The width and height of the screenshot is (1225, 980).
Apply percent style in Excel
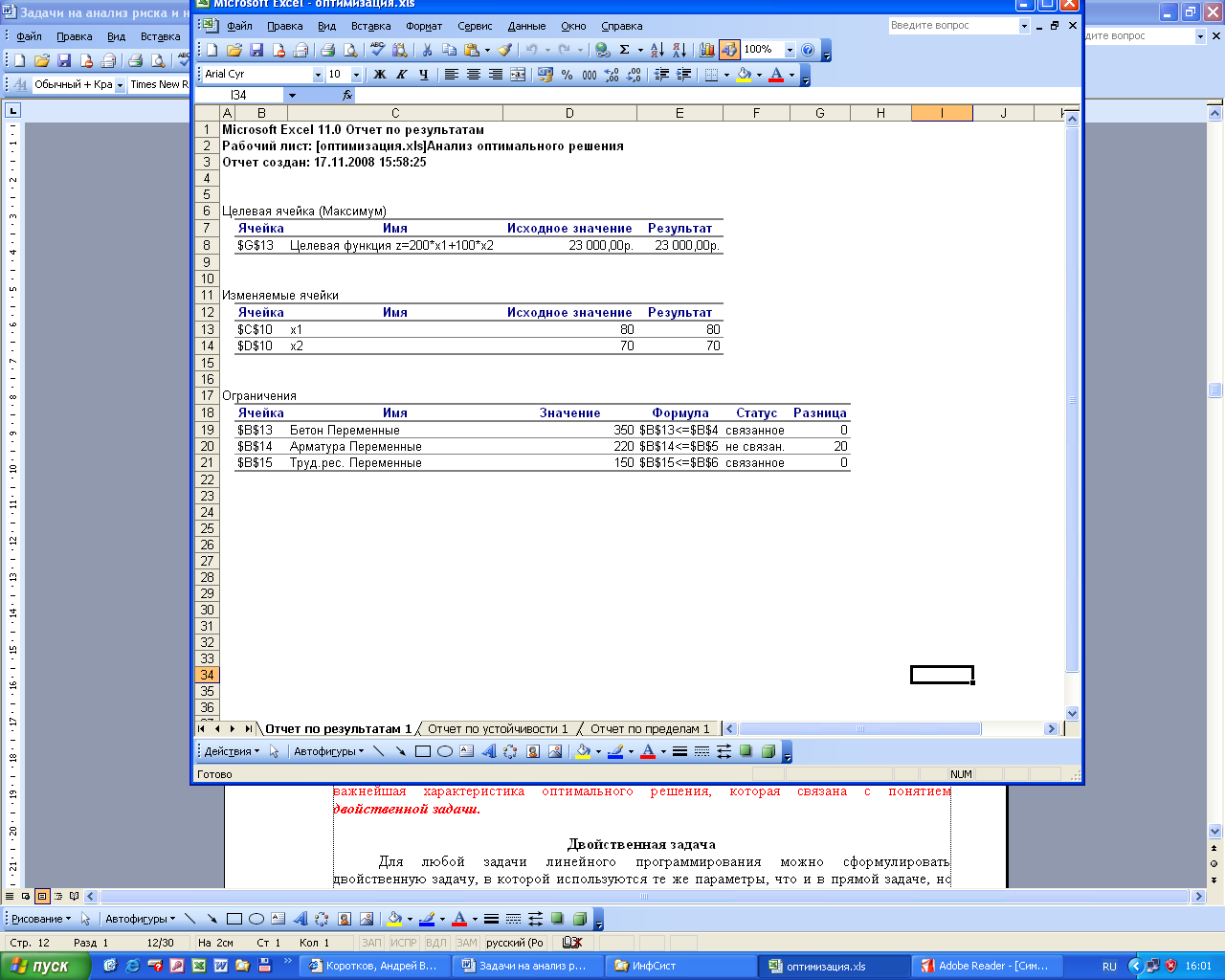click(568, 75)
